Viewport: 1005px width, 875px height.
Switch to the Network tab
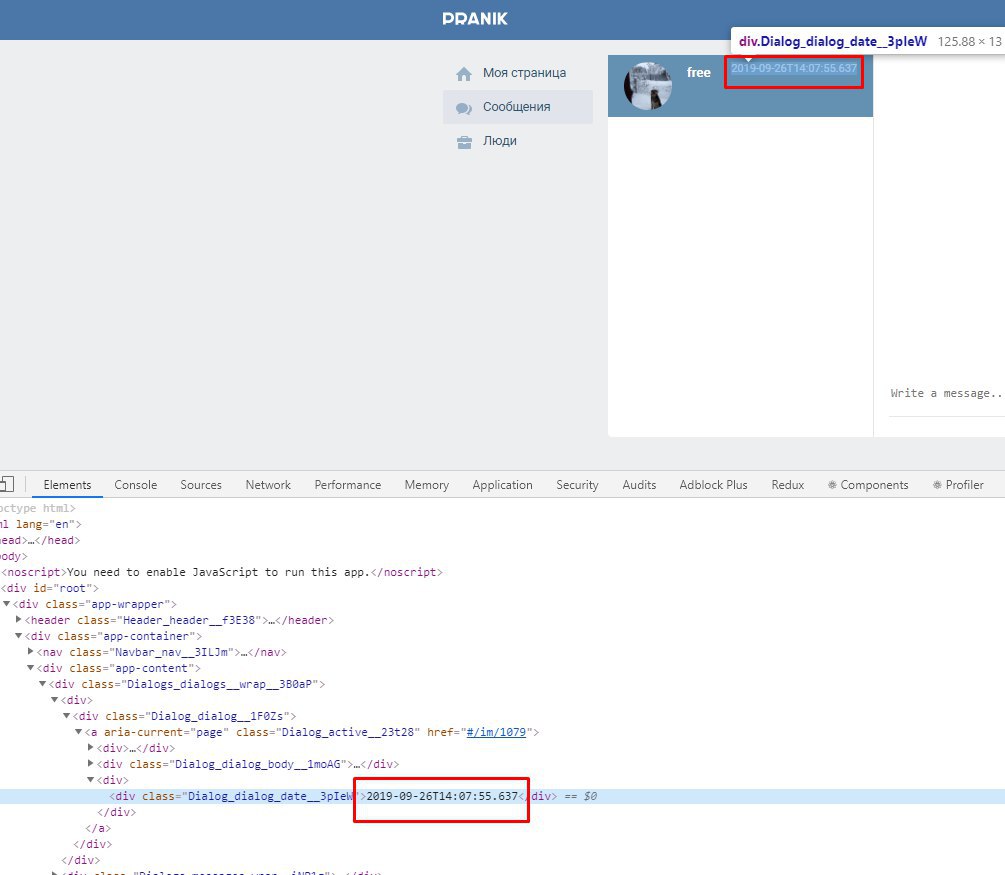click(x=268, y=485)
